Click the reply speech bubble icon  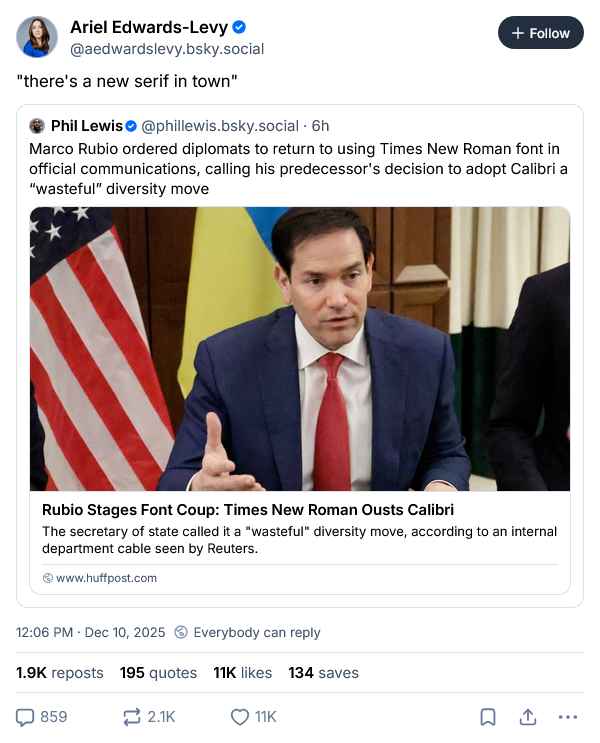pos(26,716)
